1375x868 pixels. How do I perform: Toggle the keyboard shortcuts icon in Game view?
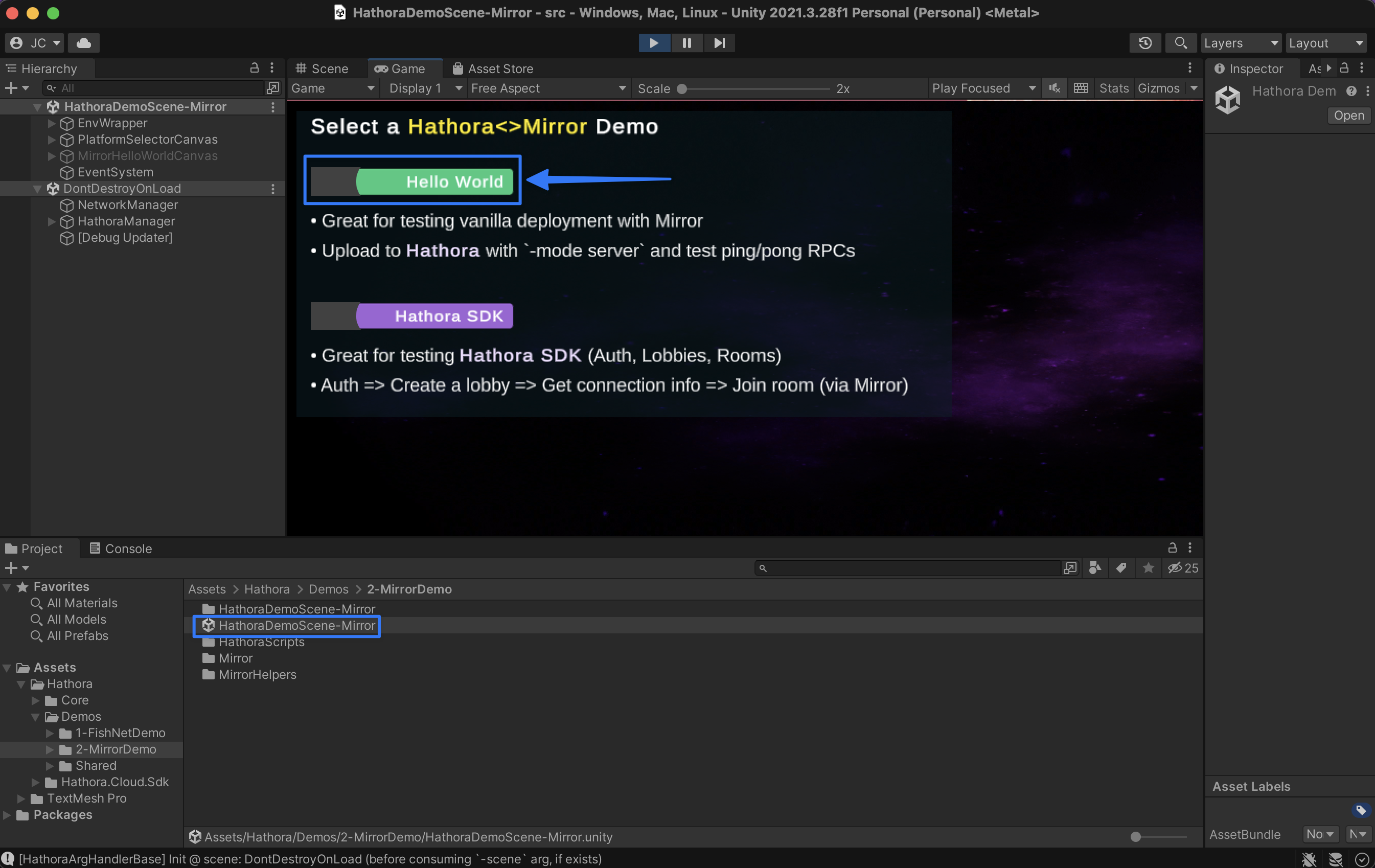pyautogui.click(x=1081, y=88)
